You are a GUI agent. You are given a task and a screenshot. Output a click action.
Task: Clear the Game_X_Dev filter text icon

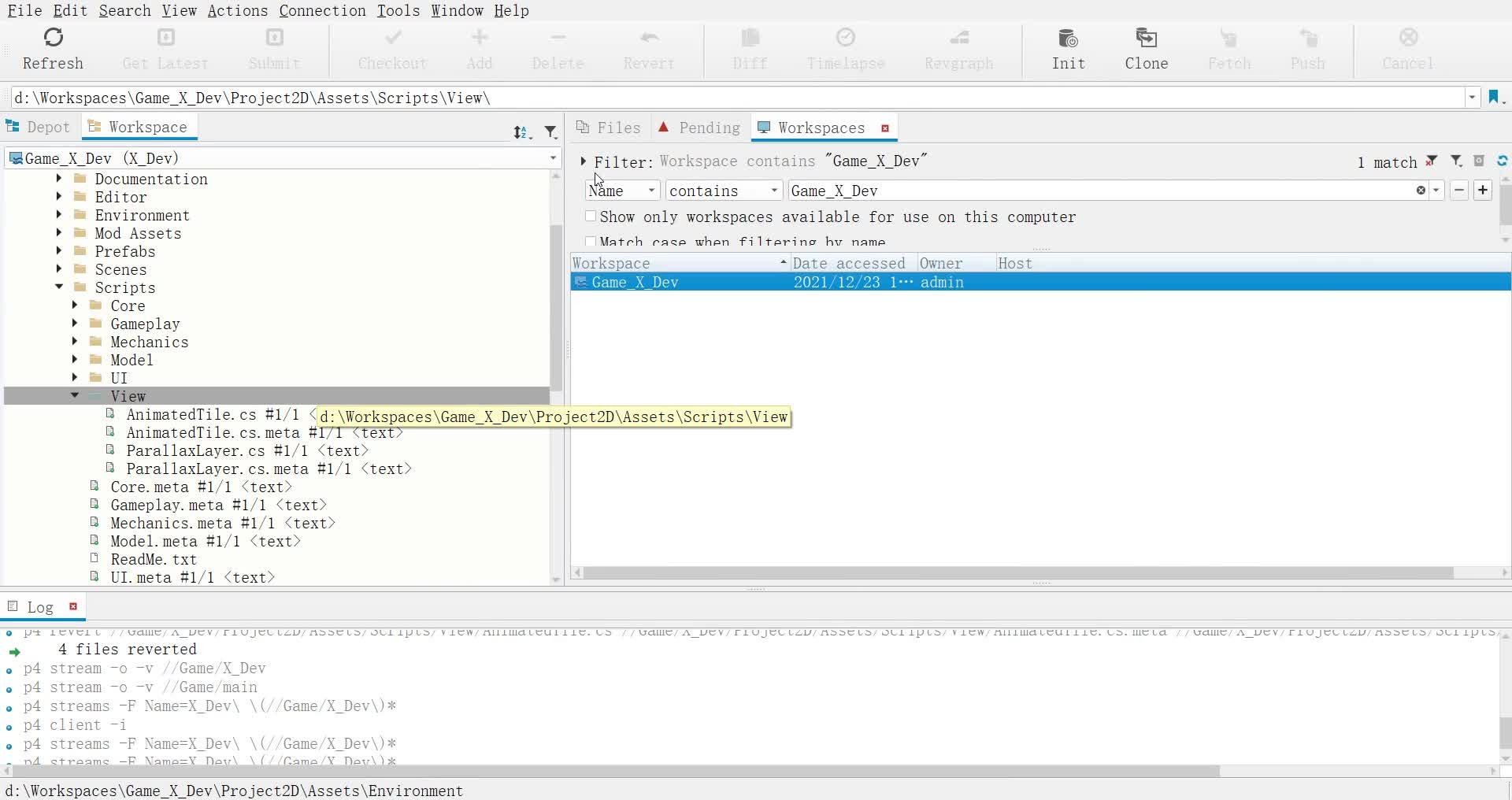click(x=1421, y=191)
